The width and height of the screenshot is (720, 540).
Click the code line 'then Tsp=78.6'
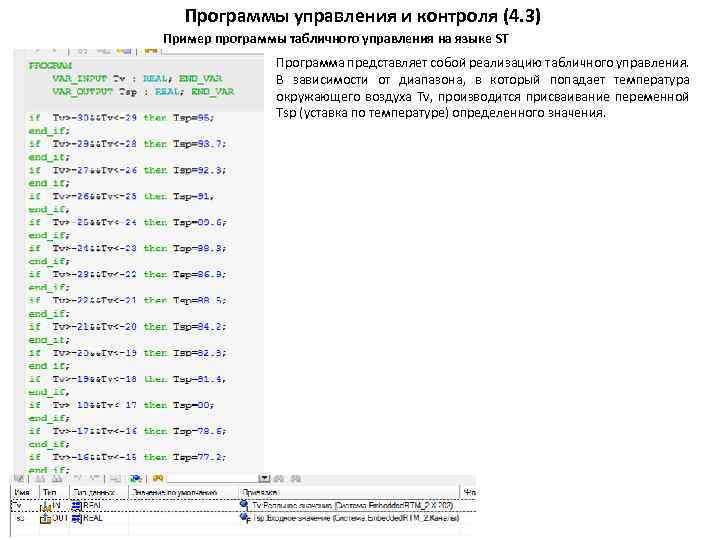click(185, 431)
